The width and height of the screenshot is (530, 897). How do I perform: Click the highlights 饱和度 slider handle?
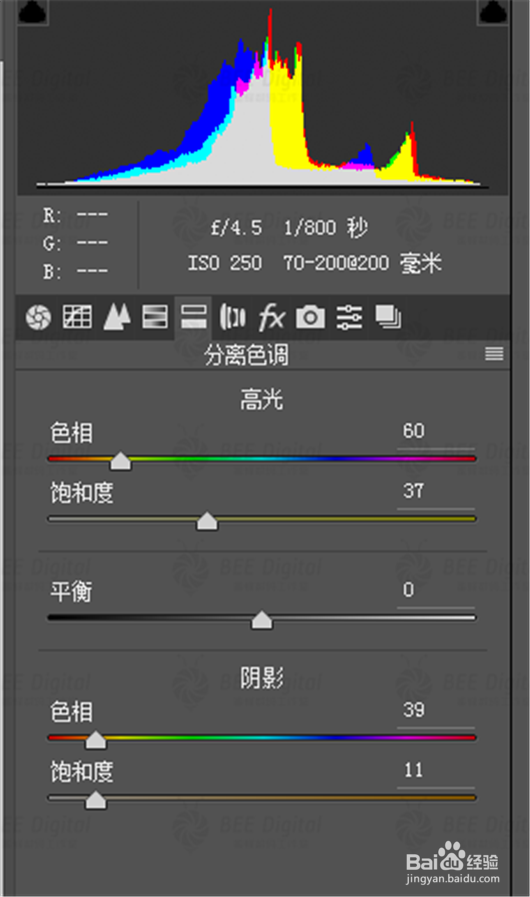pos(207,522)
